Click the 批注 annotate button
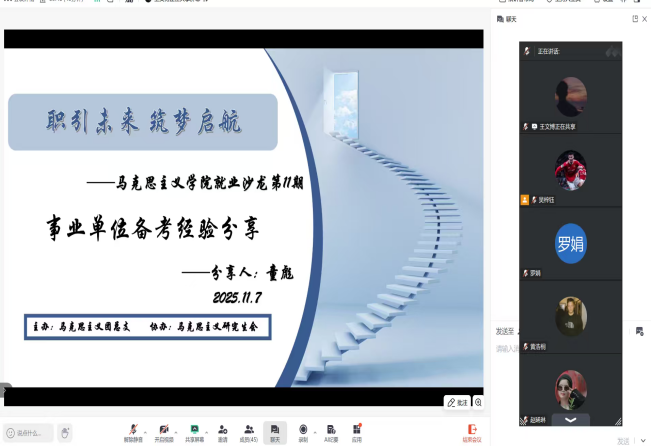Screen dimensions: 651x446 (x=457, y=402)
